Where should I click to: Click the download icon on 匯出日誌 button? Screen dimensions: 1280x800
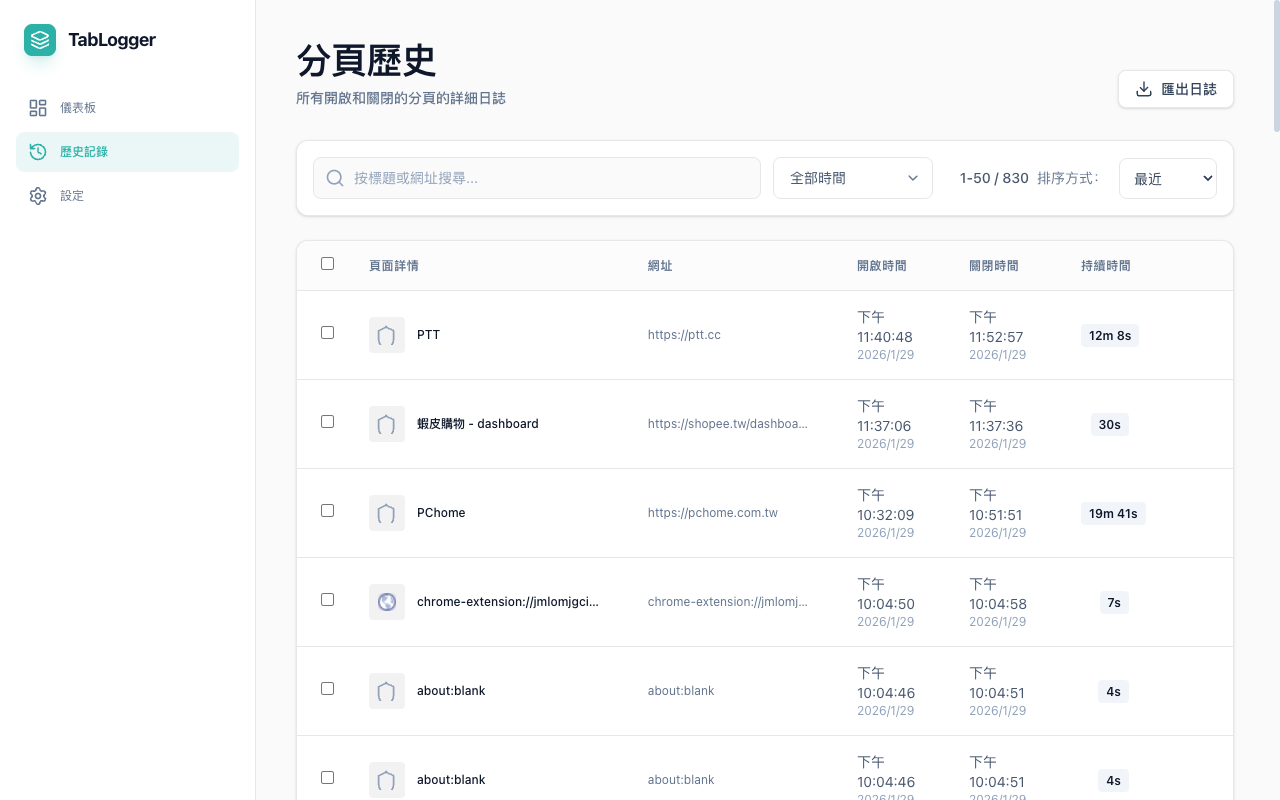[x=1143, y=89]
